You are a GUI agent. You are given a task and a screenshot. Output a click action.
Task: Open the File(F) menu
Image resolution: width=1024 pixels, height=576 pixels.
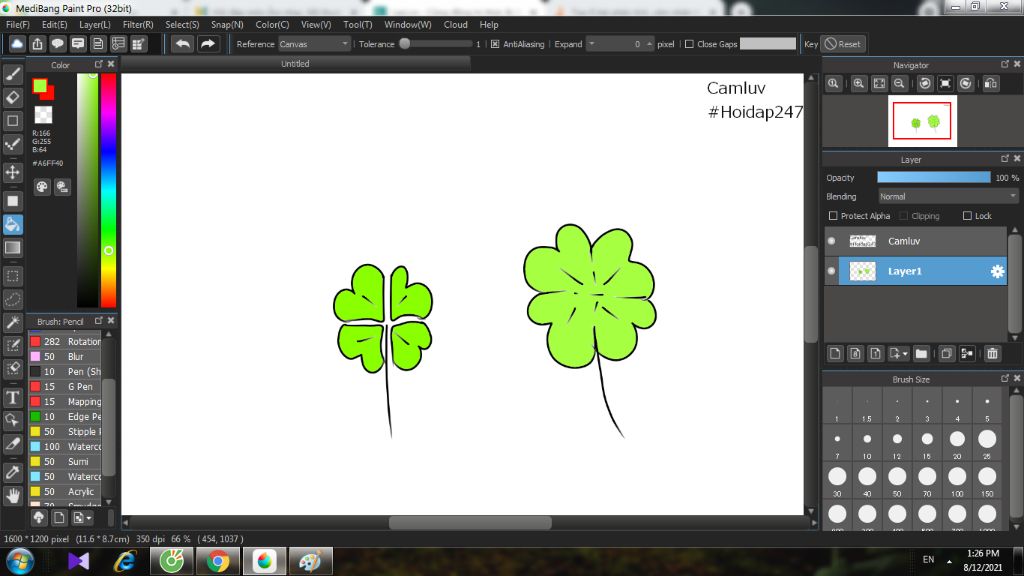pyautogui.click(x=18, y=24)
